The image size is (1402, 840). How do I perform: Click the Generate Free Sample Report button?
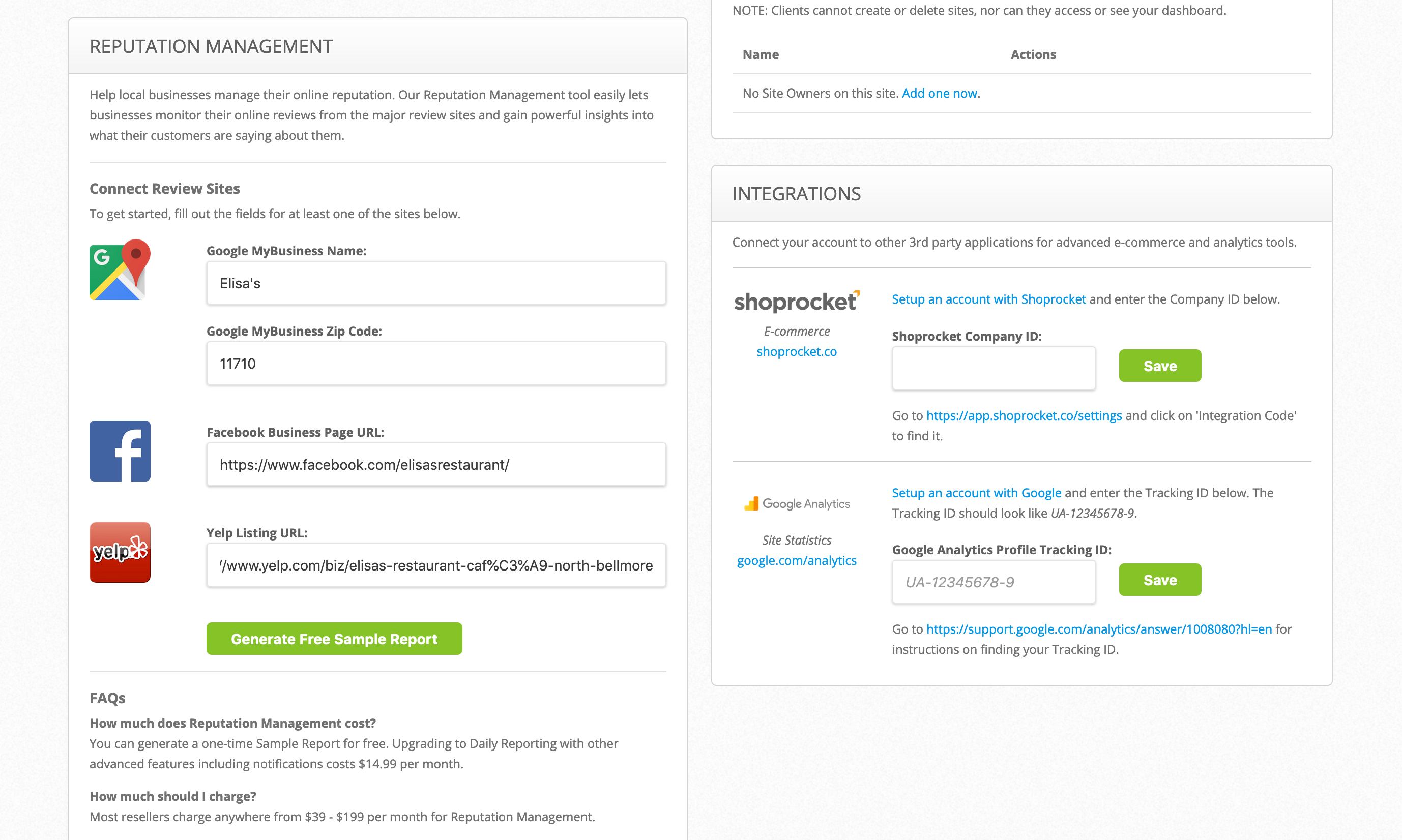pos(334,639)
